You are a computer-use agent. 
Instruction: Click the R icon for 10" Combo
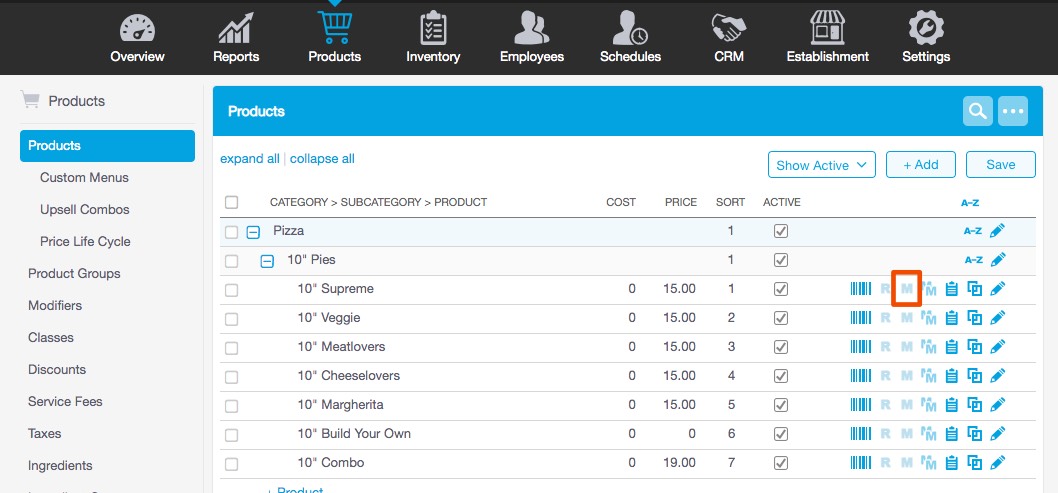coord(885,463)
